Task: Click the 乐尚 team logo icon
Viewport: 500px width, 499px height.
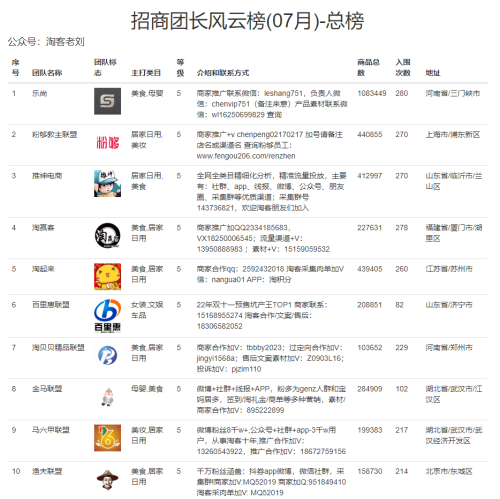Action: click(107, 101)
